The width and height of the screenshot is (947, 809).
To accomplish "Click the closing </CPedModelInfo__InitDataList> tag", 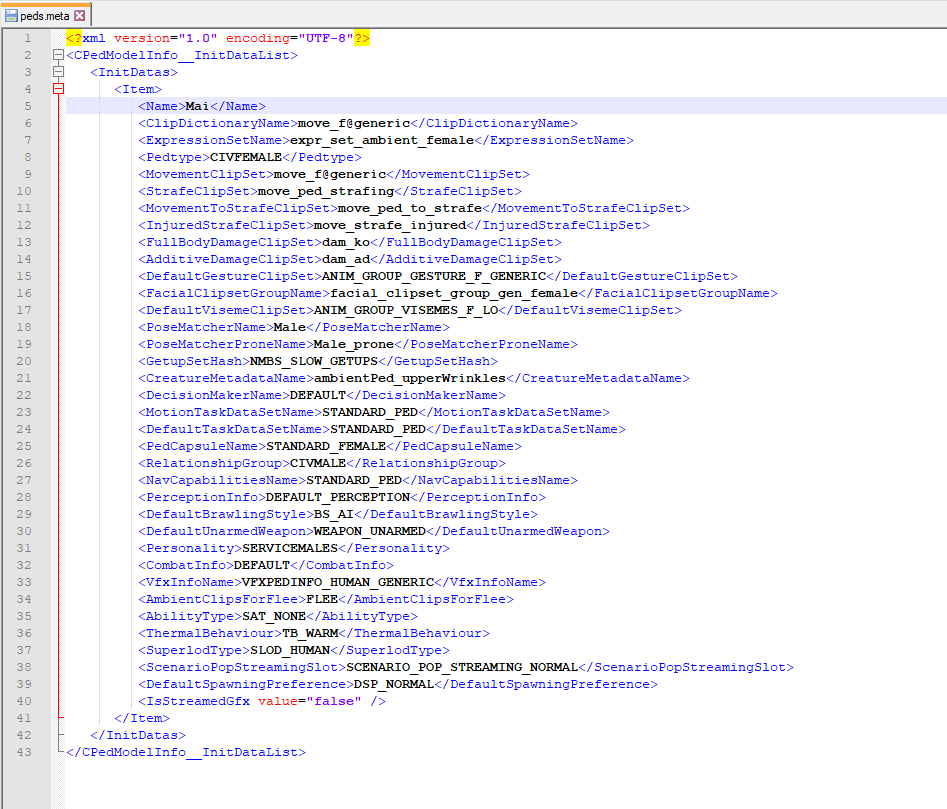I will click(x=186, y=752).
